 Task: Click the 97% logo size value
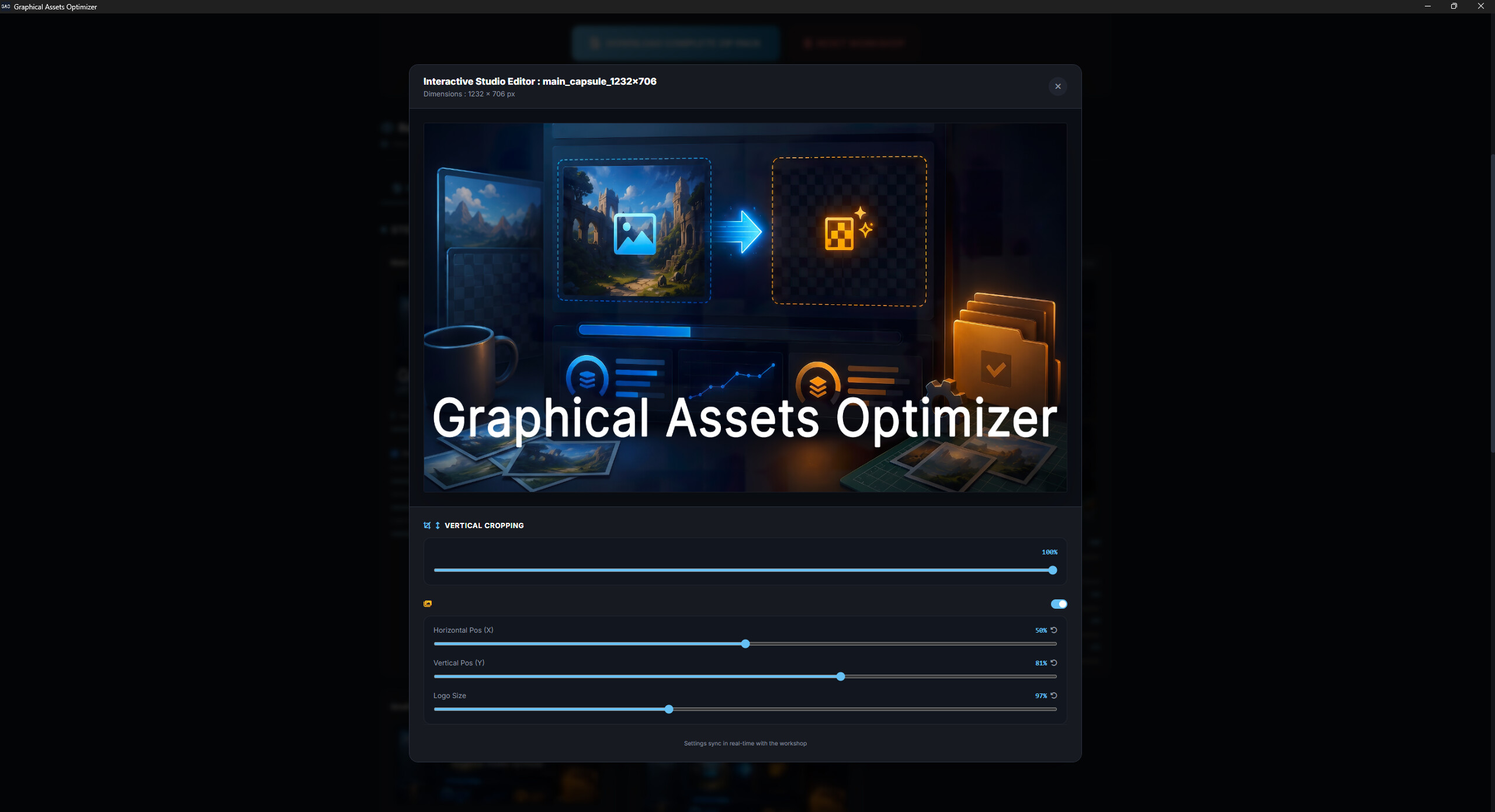(1040, 696)
